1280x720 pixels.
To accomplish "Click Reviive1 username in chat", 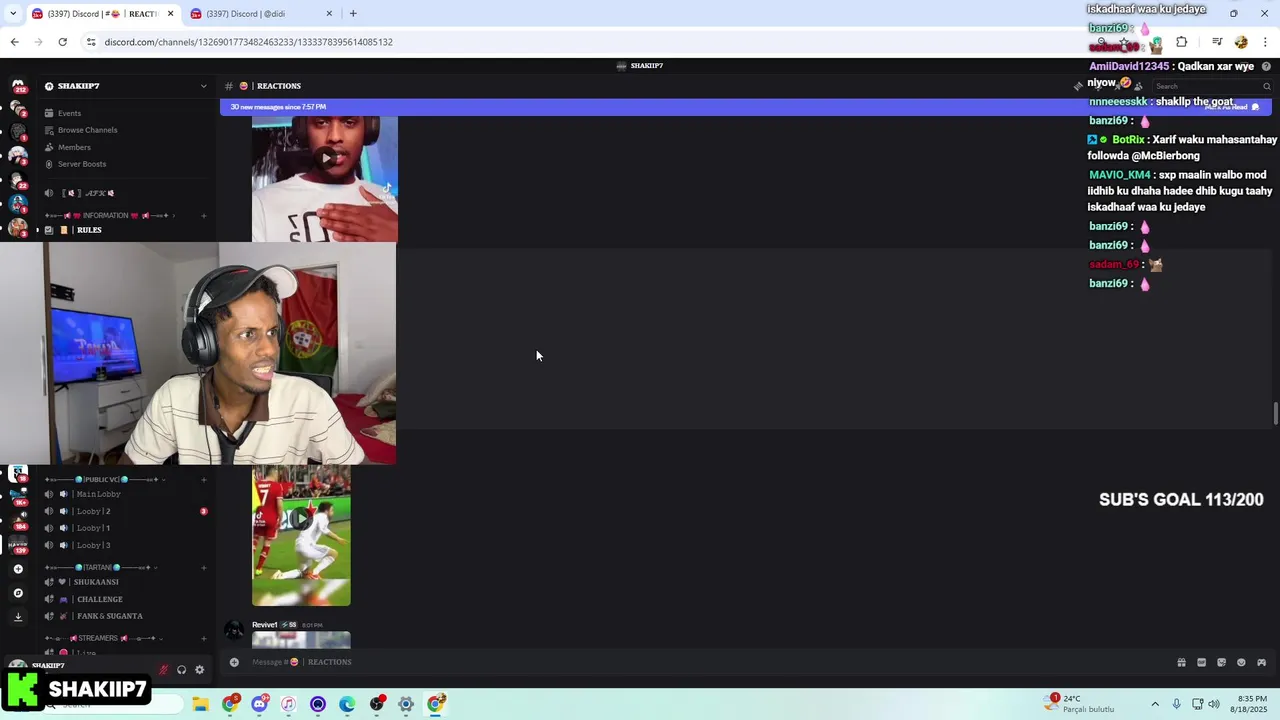I will click(x=265, y=625).
